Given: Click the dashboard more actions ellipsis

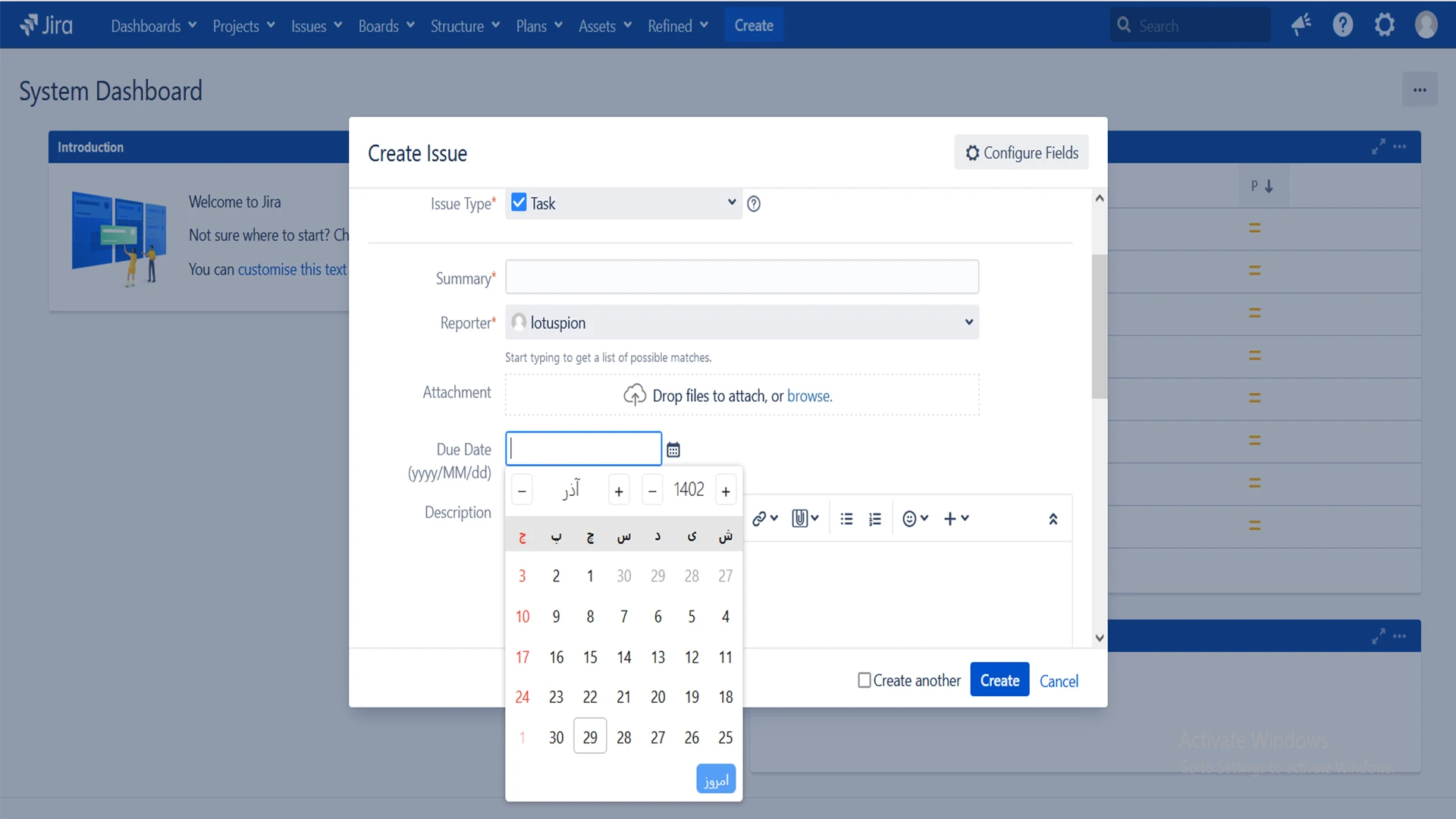Looking at the screenshot, I should coord(1420,89).
